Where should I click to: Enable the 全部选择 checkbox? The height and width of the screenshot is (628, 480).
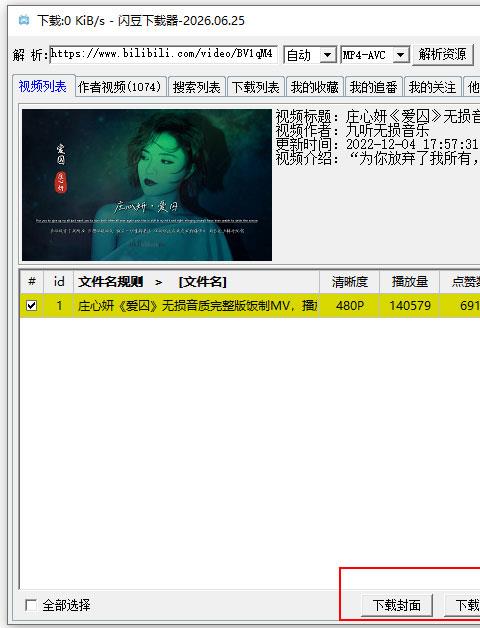tap(31, 605)
